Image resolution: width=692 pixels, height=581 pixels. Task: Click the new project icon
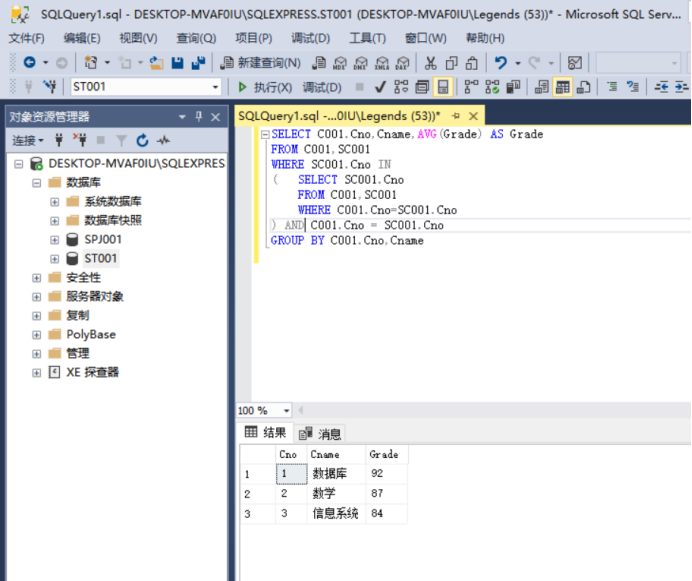click(91, 63)
